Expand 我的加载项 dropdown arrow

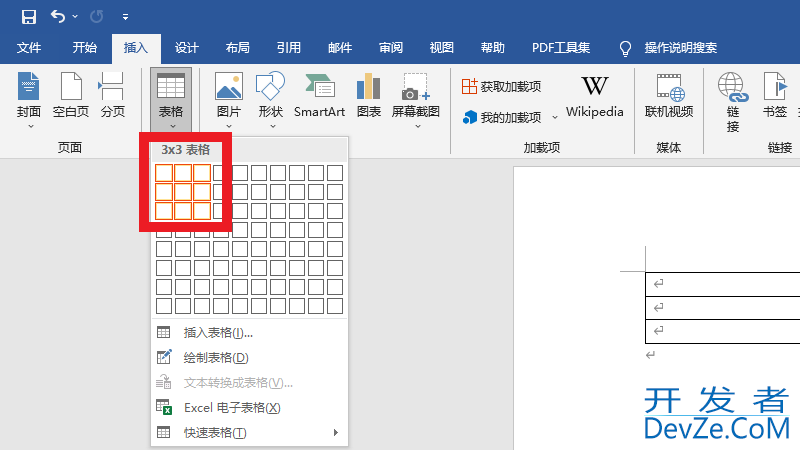(x=555, y=117)
